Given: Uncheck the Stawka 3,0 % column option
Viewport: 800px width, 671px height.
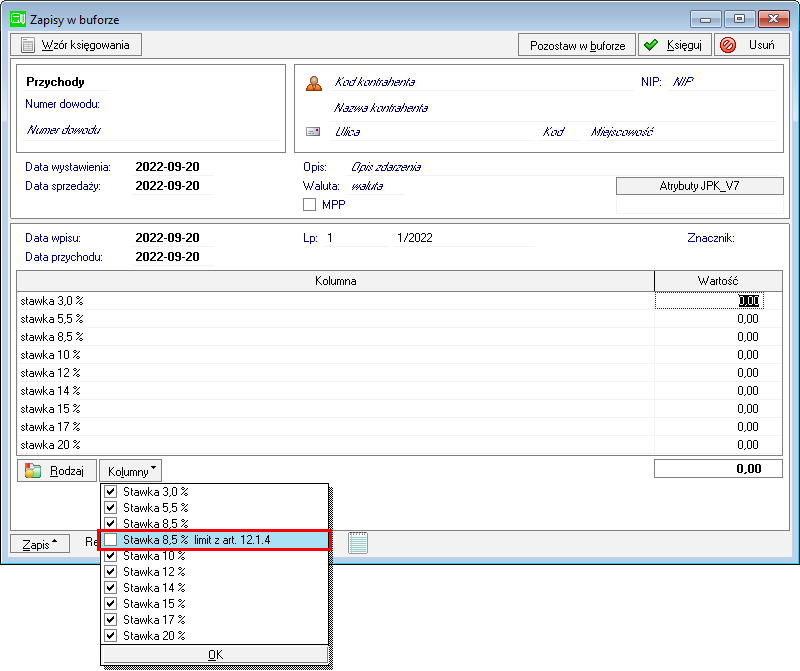Looking at the screenshot, I should coord(111,492).
